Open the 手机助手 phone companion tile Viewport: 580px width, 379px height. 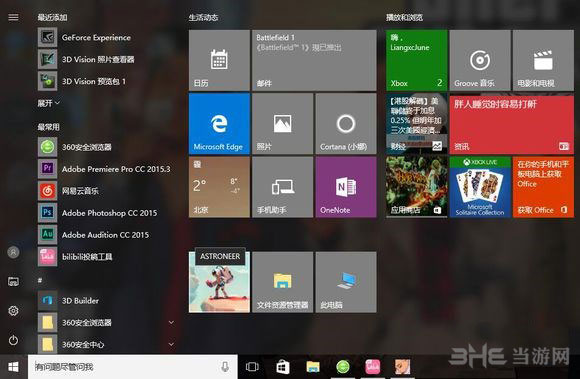click(283, 187)
